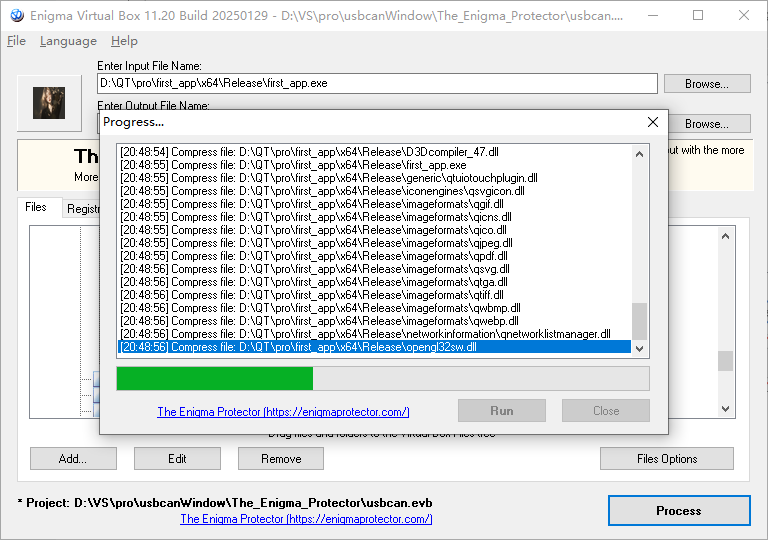Select log line for opengl32sw.dll
The height and width of the screenshot is (540, 768).
click(x=375, y=347)
